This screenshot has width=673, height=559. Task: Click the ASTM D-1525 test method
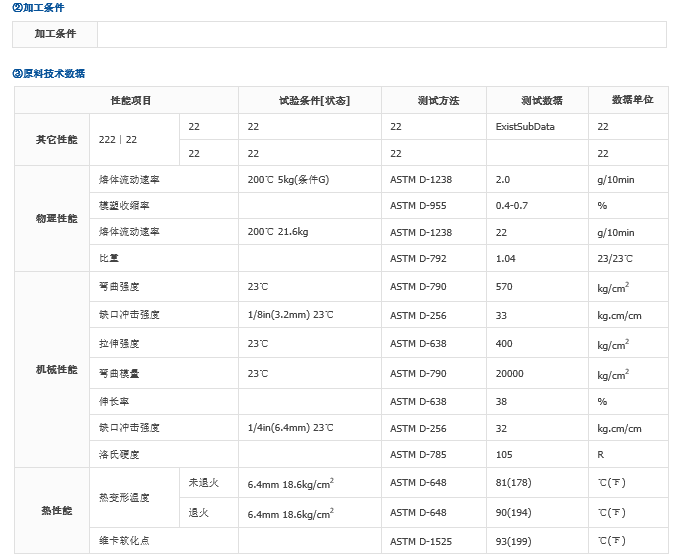pos(421,541)
